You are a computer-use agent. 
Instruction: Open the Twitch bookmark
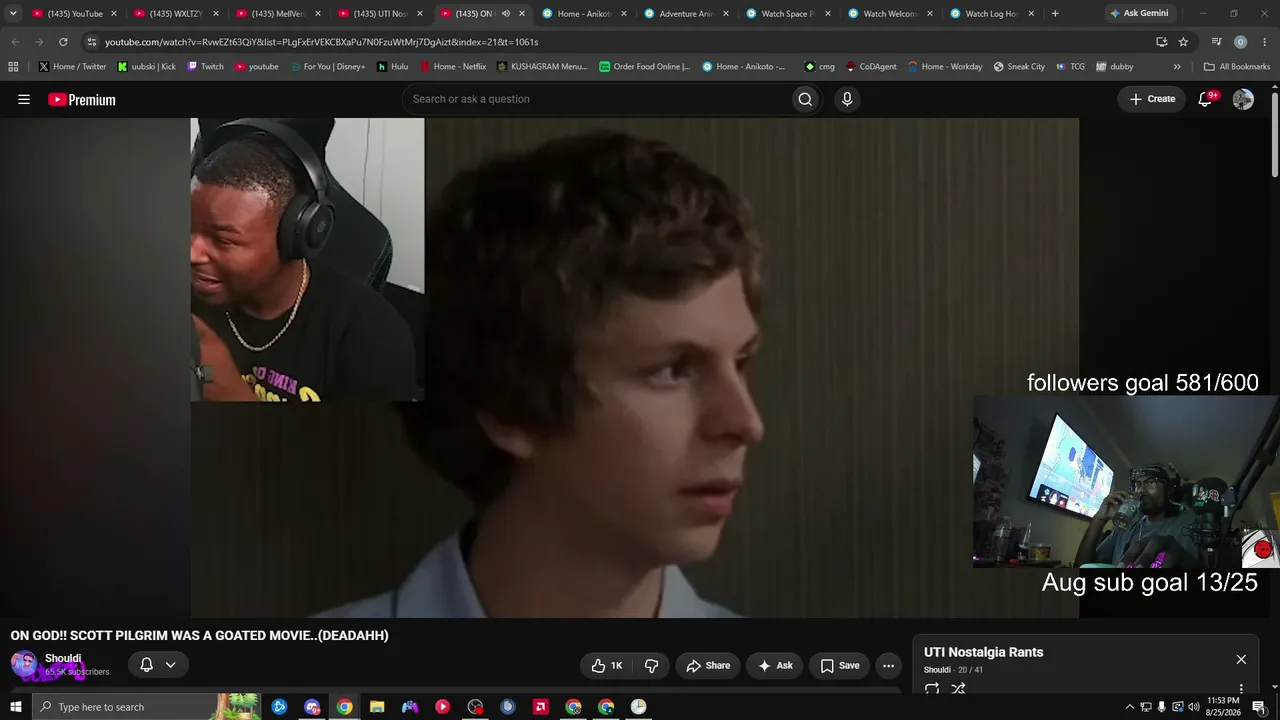click(205, 67)
